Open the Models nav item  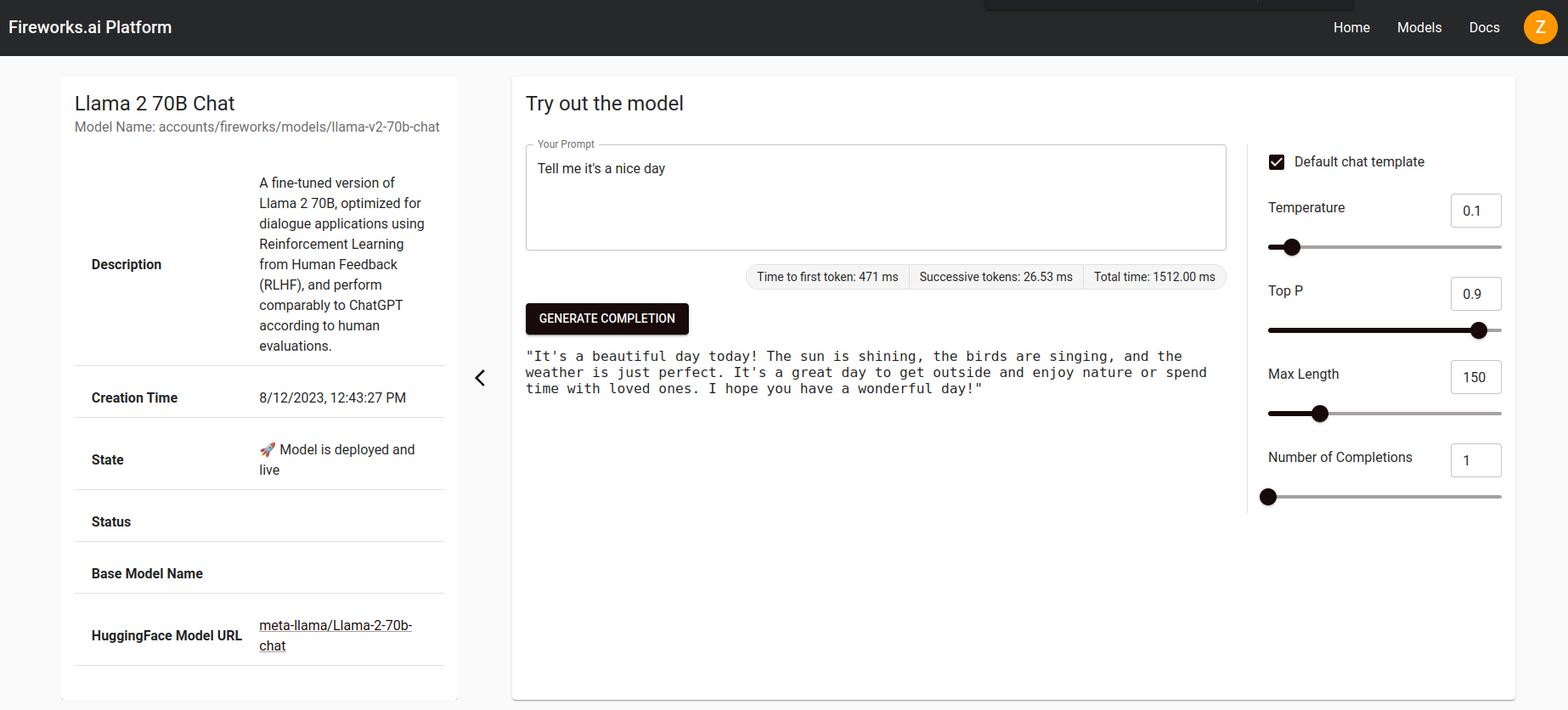[x=1419, y=27]
